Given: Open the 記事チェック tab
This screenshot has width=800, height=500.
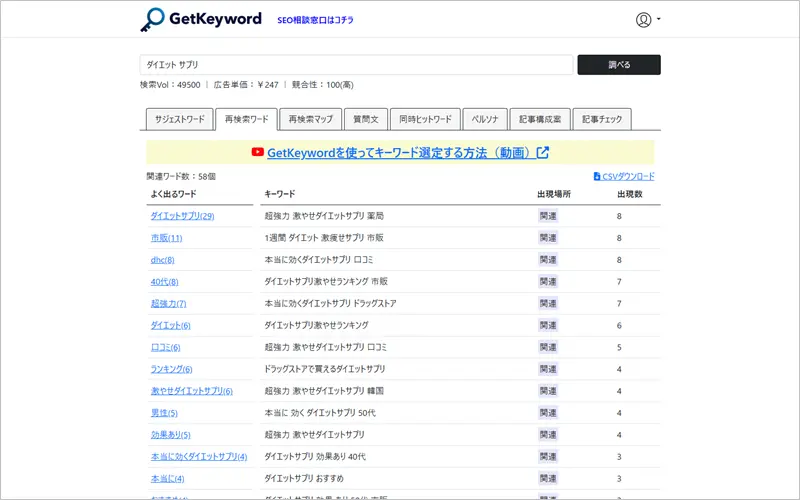Looking at the screenshot, I should [x=602, y=119].
